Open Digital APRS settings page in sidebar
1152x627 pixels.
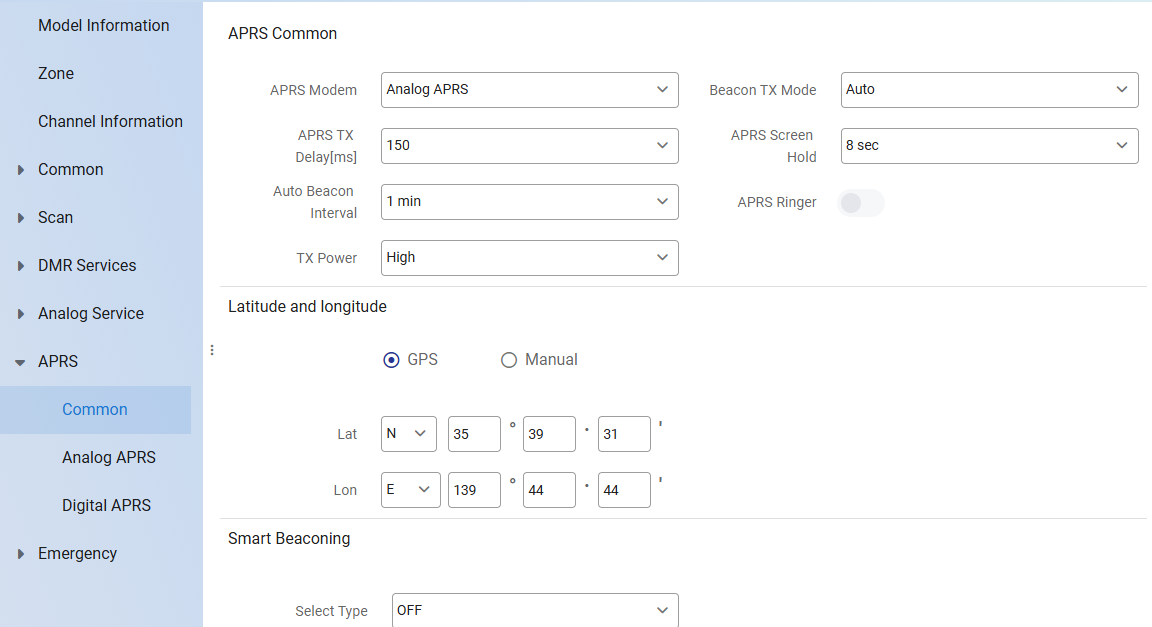[106, 506]
